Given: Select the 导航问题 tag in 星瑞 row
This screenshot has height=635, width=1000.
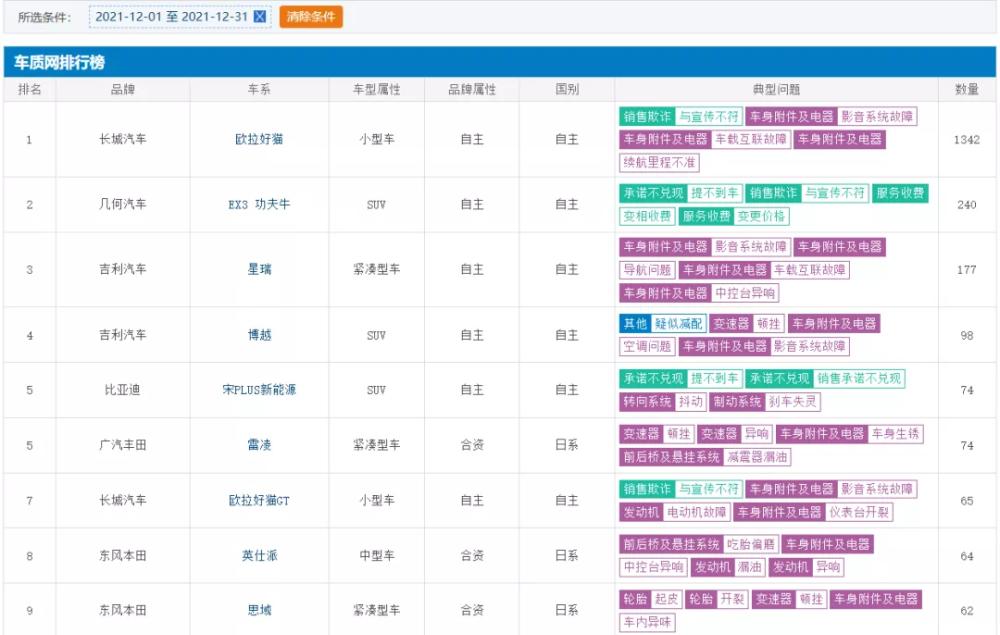Looking at the screenshot, I should (647, 270).
